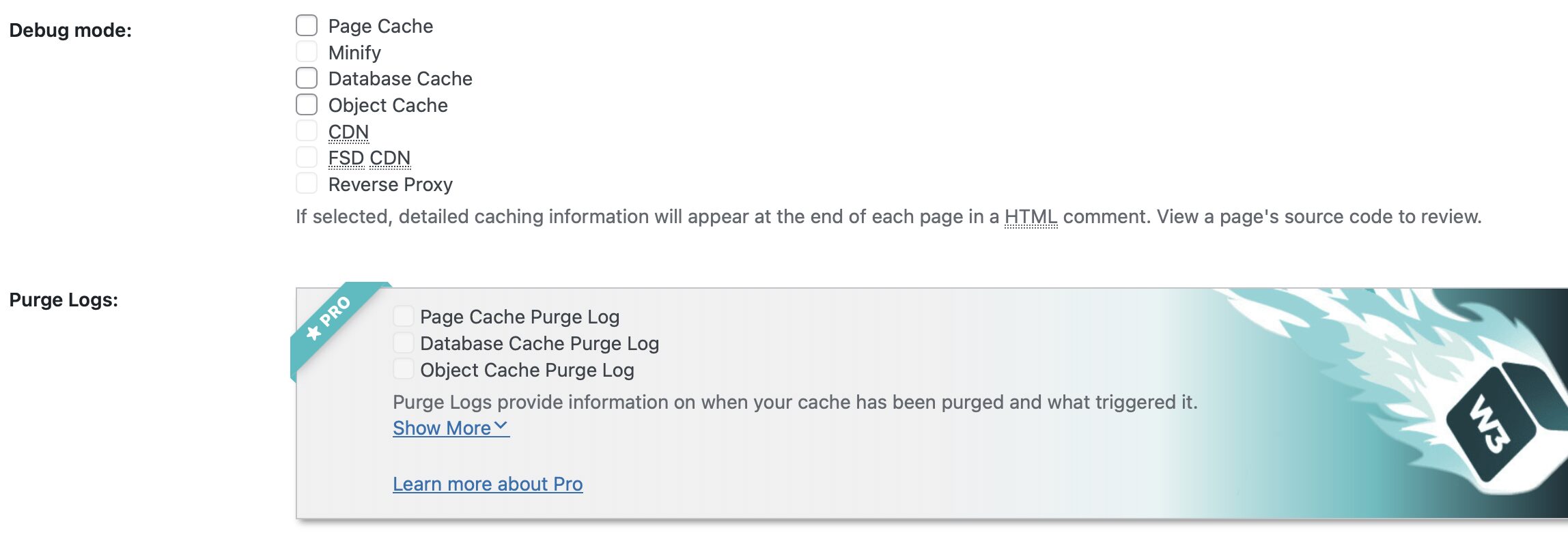
Task: Click the Database Cache Purge Log label
Action: [x=540, y=343]
